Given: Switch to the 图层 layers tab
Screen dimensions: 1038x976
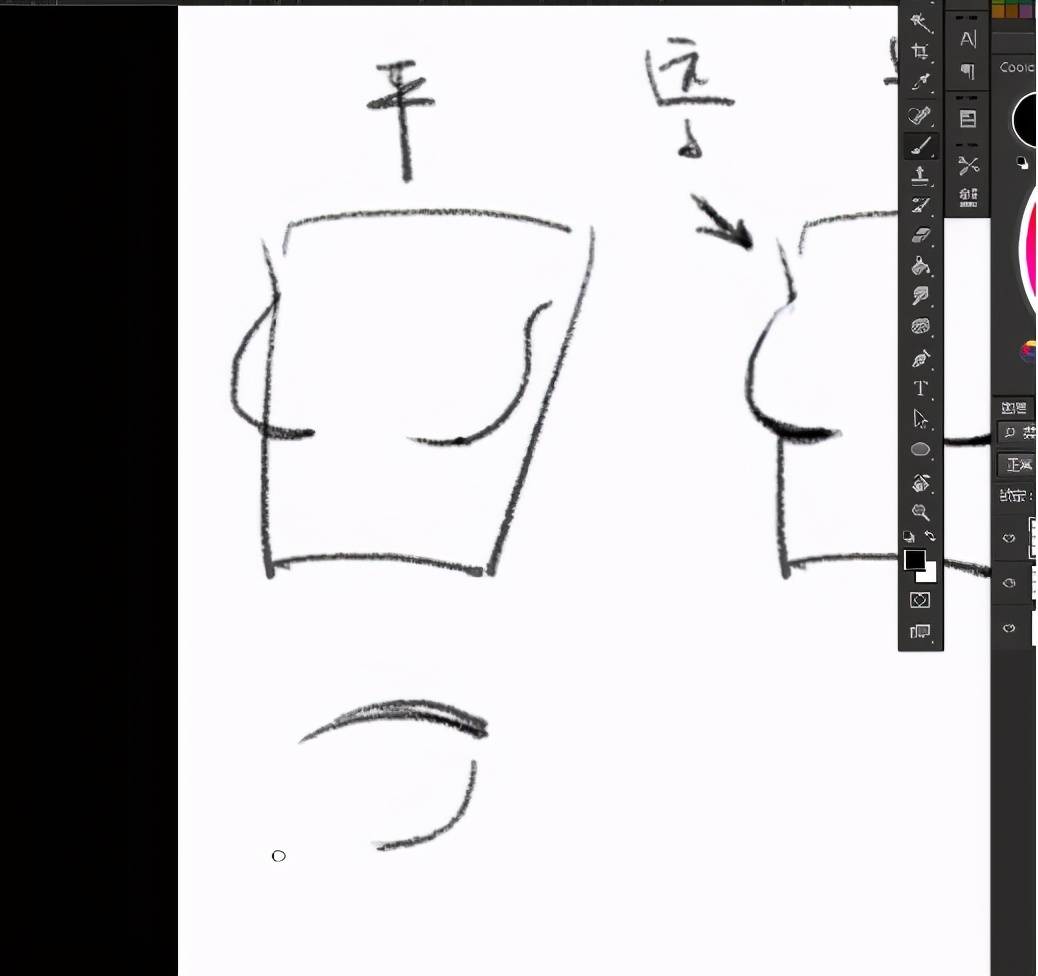Looking at the screenshot, I should [x=1014, y=407].
